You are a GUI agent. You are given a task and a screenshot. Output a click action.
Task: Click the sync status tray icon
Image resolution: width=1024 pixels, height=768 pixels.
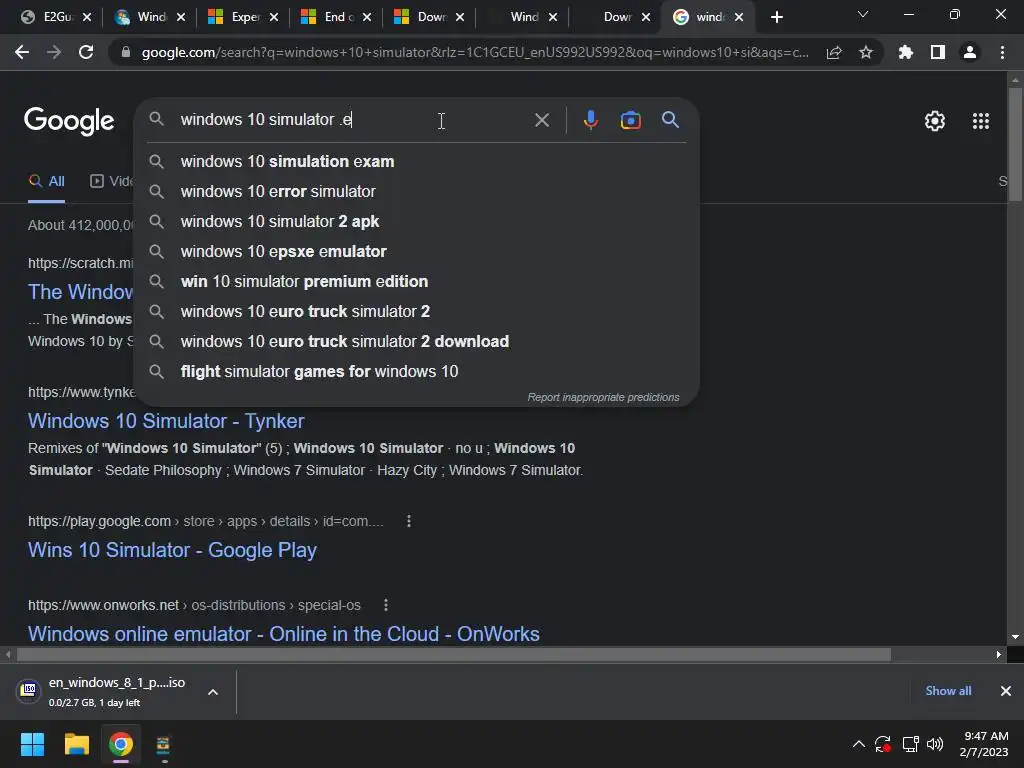click(883, 744)
